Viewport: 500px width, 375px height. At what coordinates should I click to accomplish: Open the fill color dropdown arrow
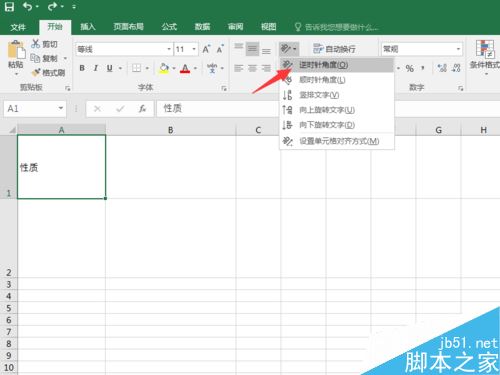(174, 68)
